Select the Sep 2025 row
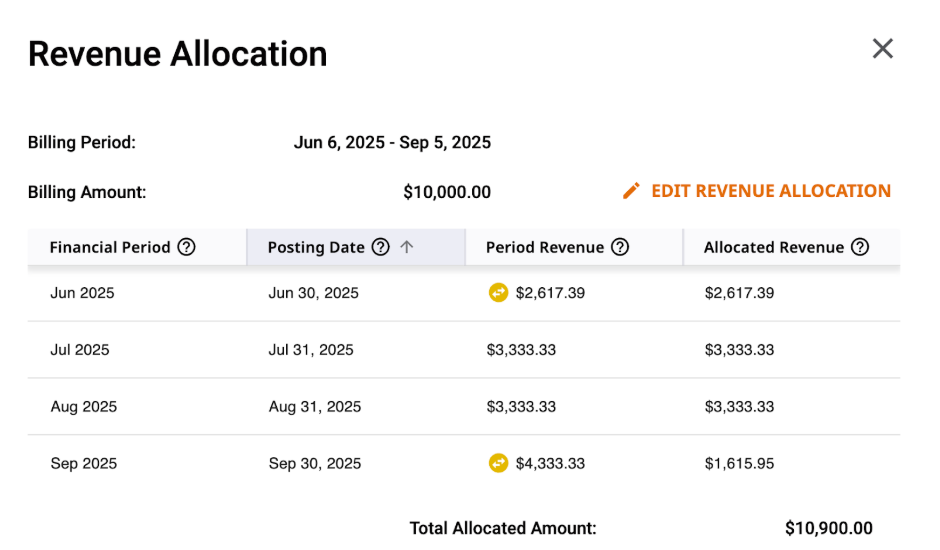 coord(463,463)
